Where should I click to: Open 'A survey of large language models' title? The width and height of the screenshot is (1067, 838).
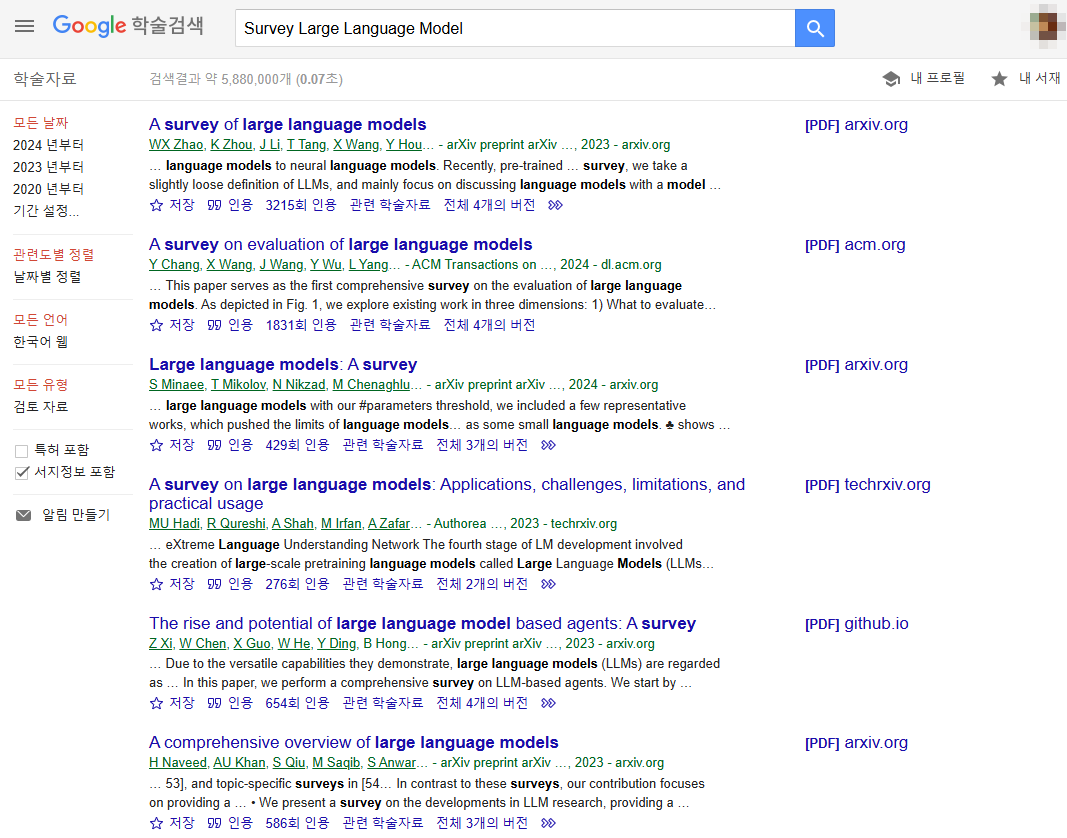click(288, 125)
